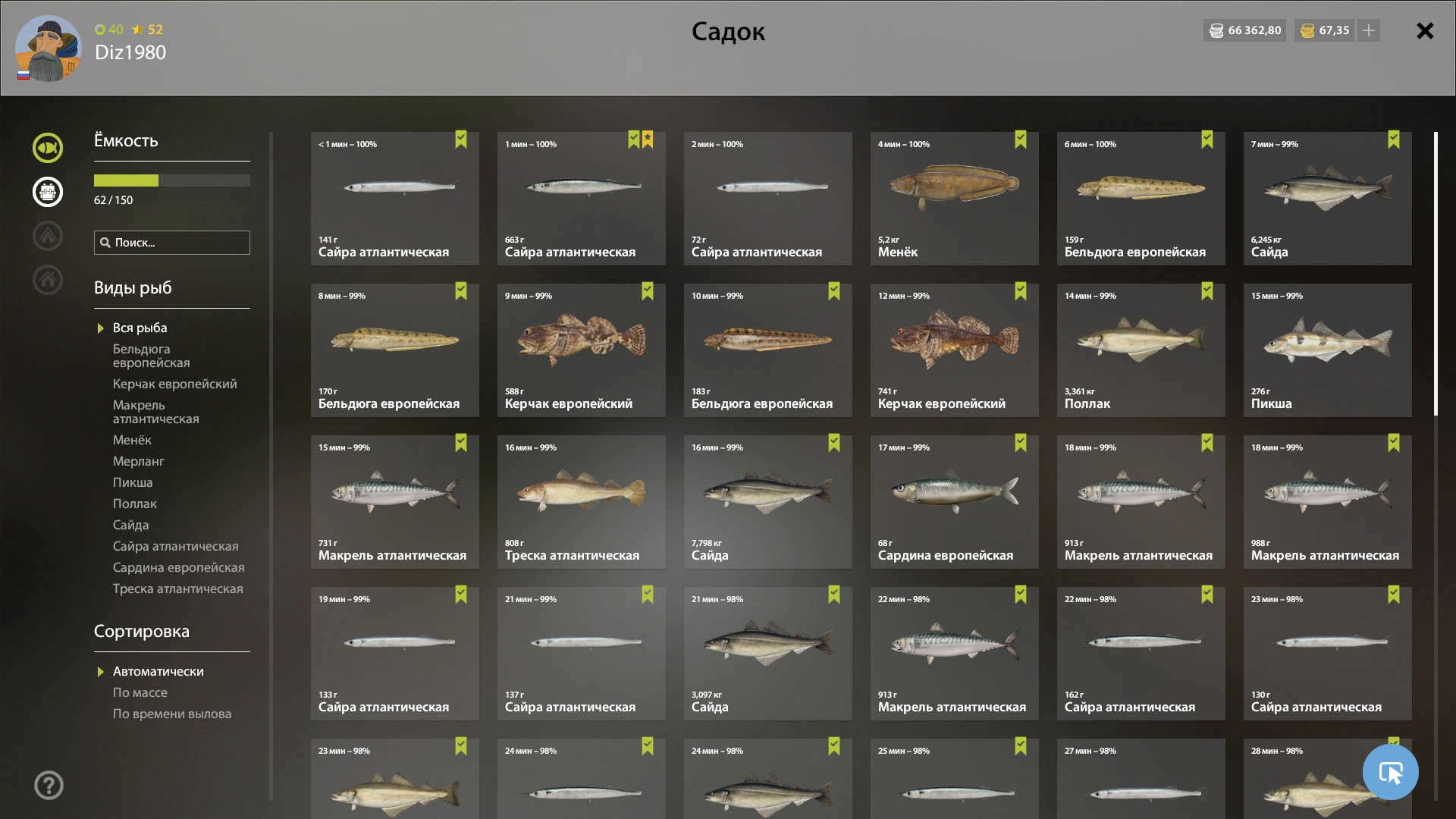1456x819 pixels.
Task: Select sorting option По времени вылова
Action: 172,714
